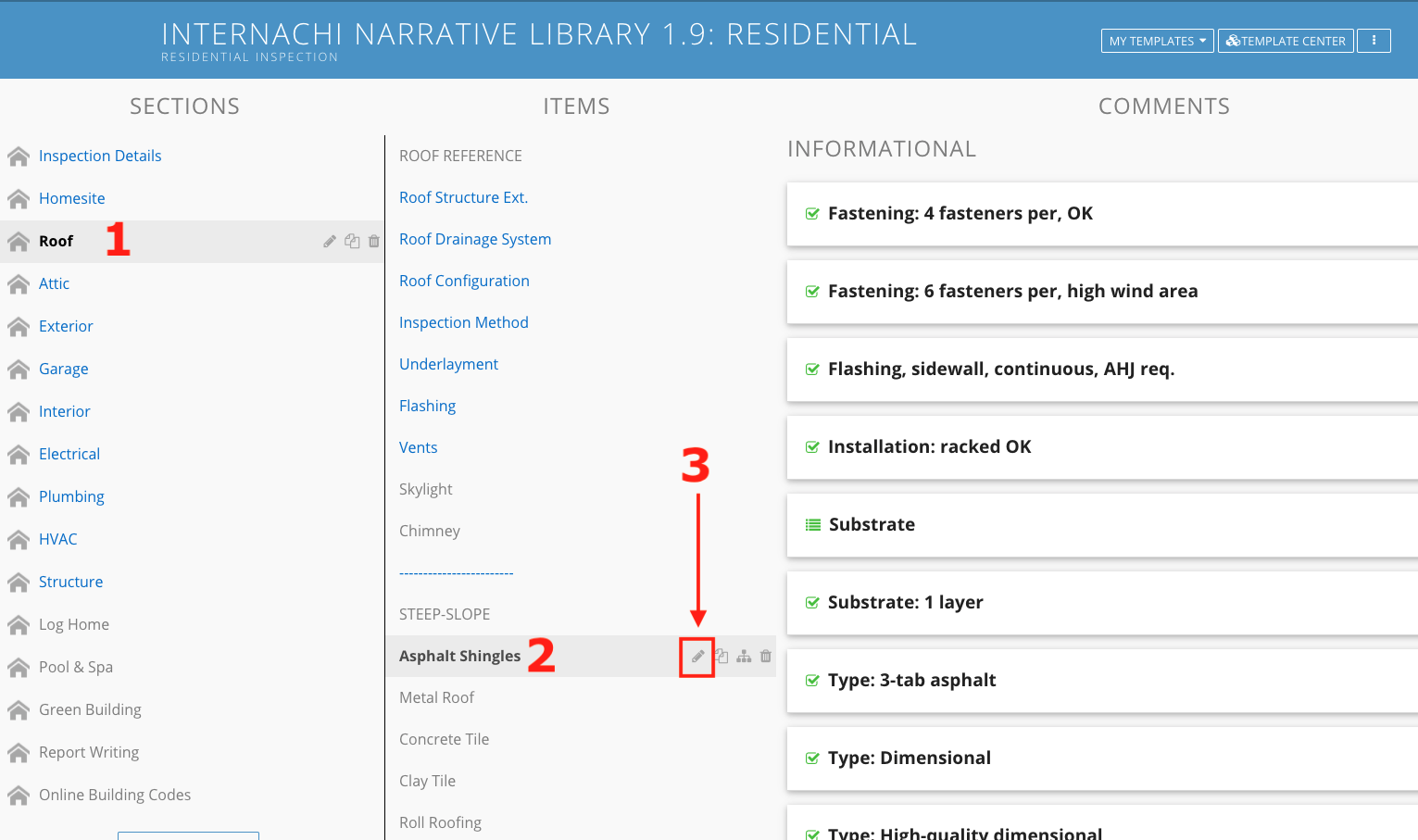Image resolution: width=1418 pixels, height=840 pixels.
Task: Click the house icon beside Homesite
Action: point(19,199)
